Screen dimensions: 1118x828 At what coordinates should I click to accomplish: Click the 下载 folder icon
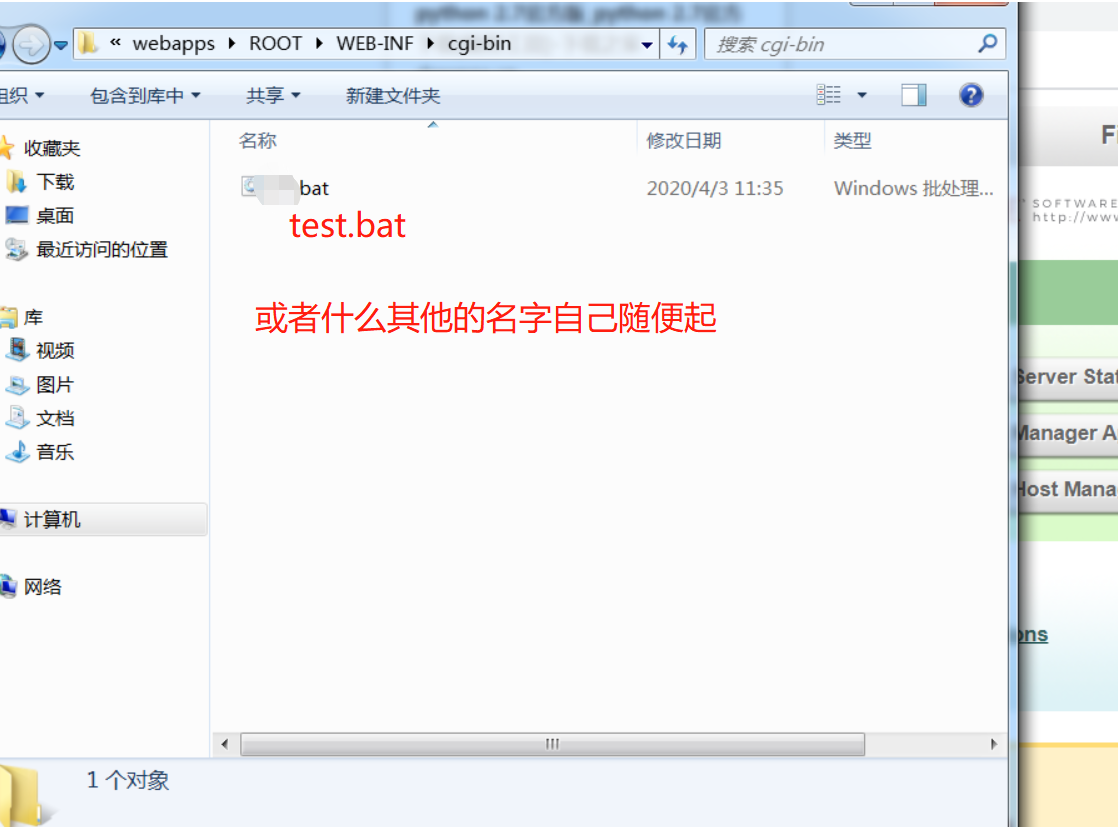(16, 182)
